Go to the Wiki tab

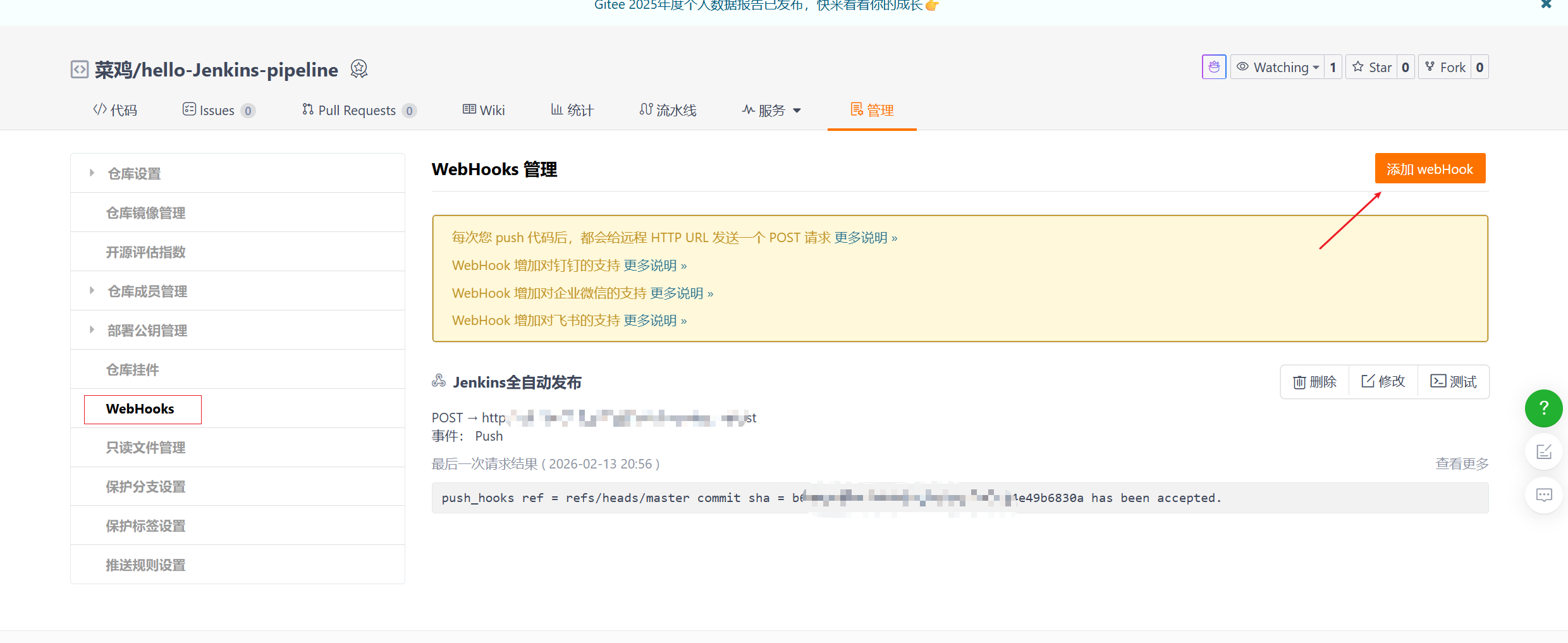[484, 110]
